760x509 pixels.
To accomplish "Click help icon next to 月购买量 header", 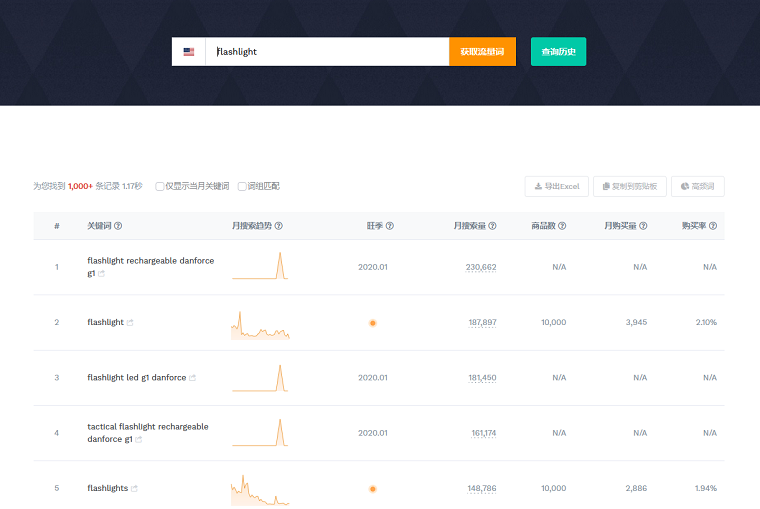I will click(643, 226).
